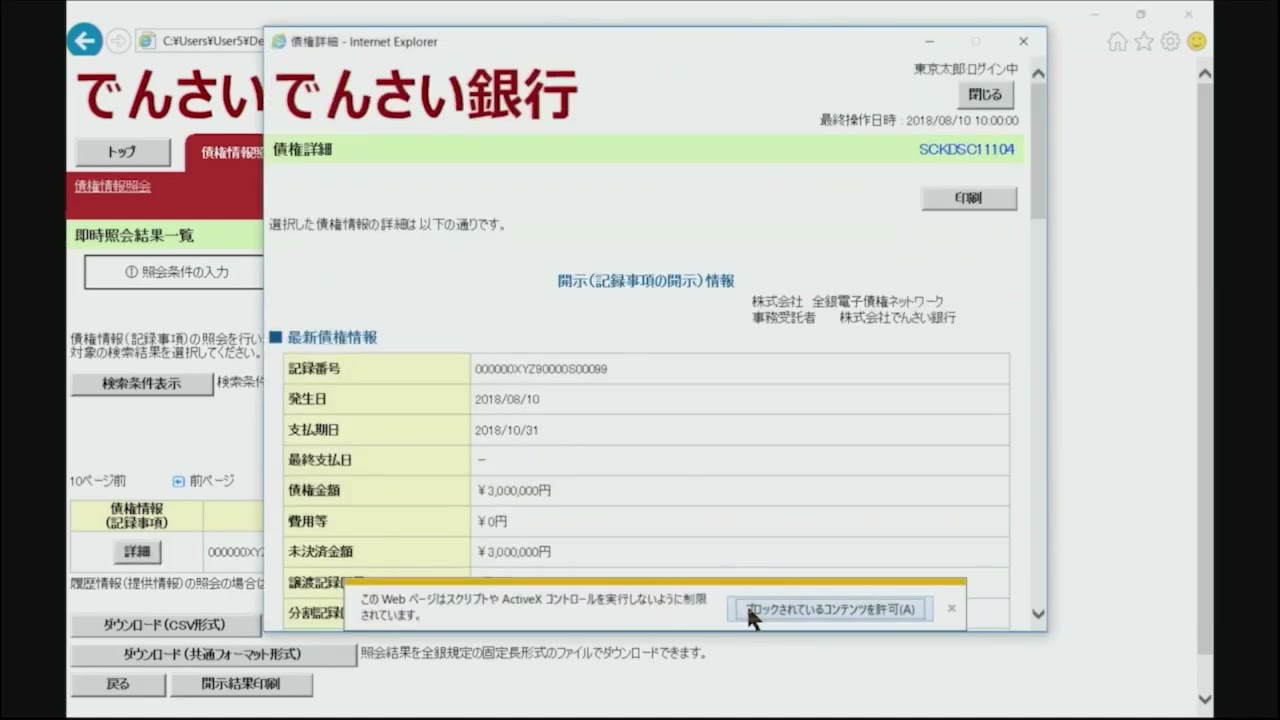This screenshot has width=1280, height=720.
Task: Click the 閉じる button
Action: point(985,93)
